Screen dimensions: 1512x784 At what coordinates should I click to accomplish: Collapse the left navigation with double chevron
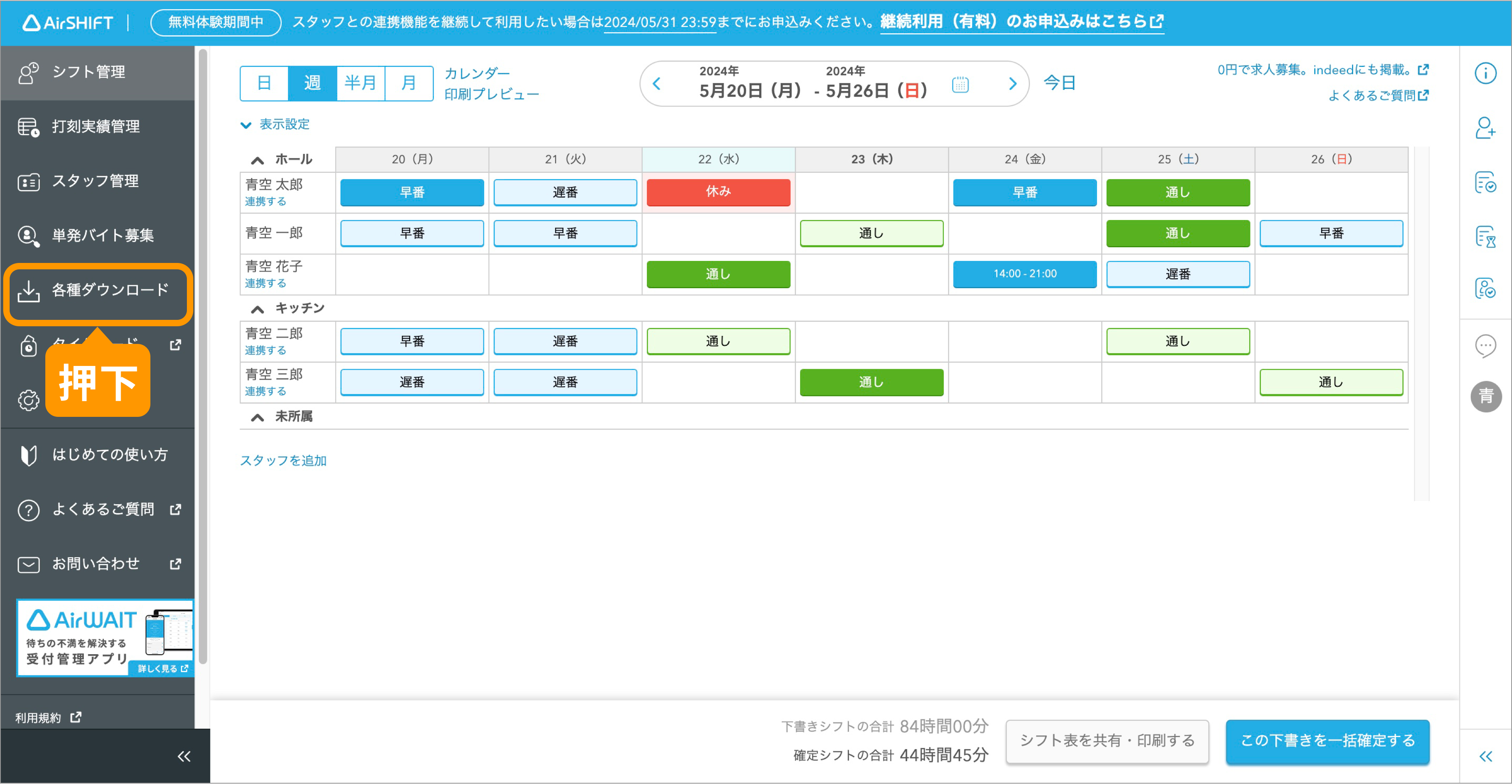point(184,756)
